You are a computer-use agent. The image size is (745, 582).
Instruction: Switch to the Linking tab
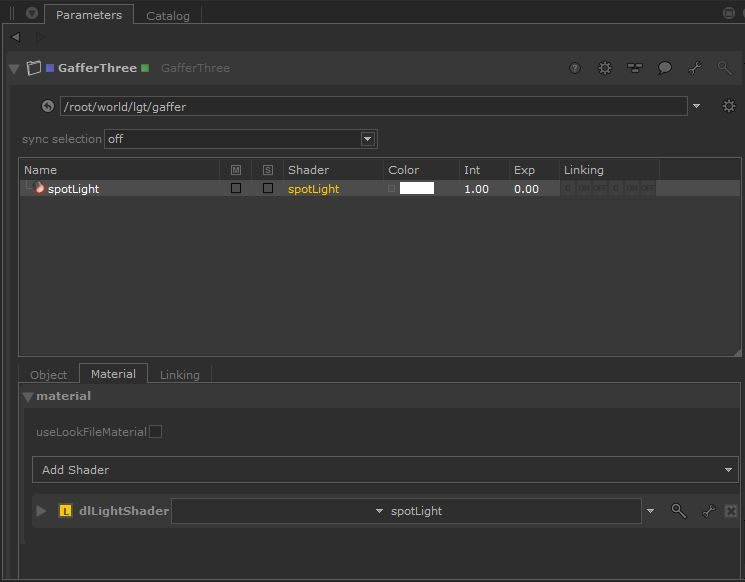click(180, 375)
